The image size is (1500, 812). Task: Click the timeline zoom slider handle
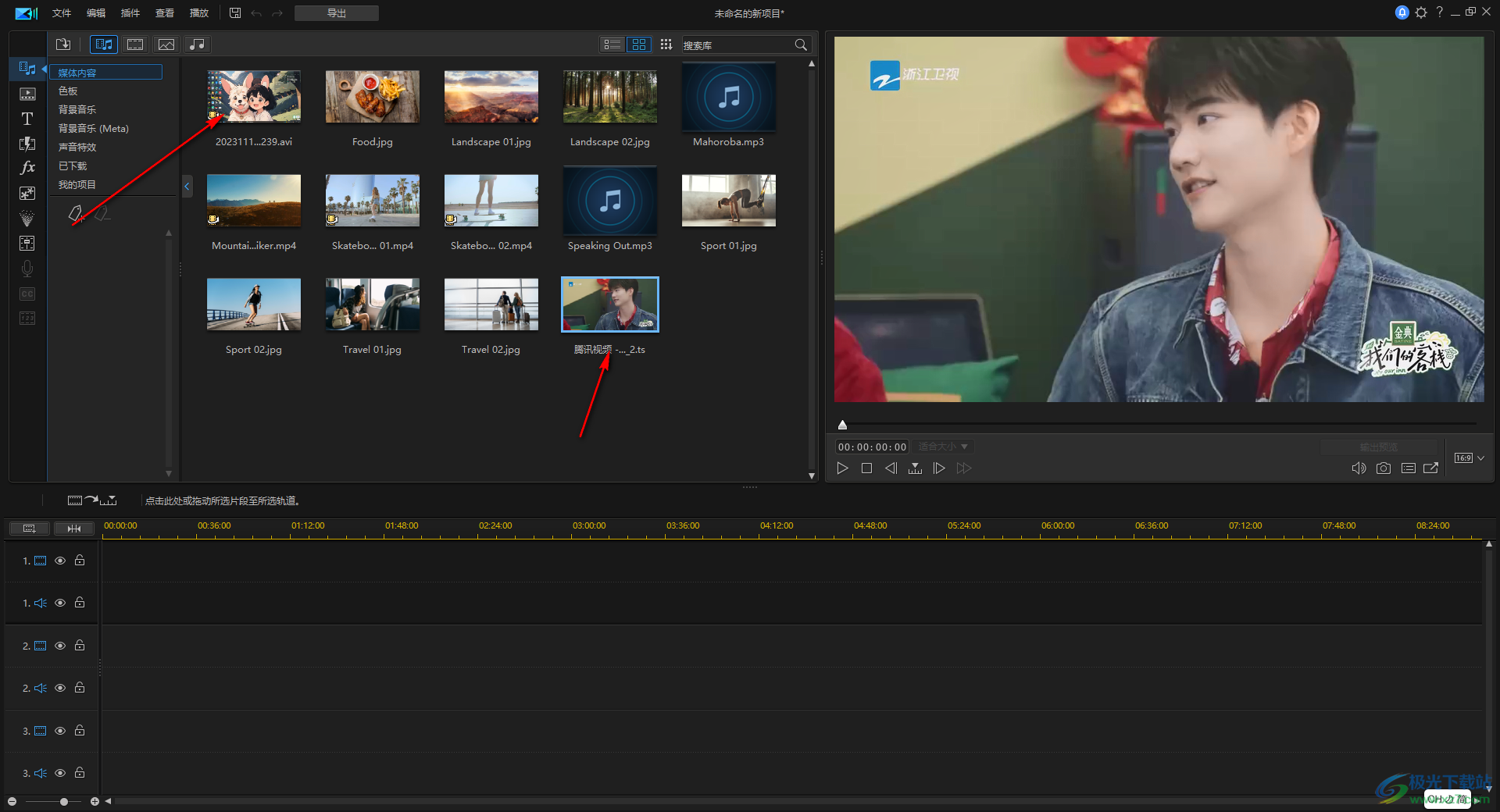click(x=64, y=801)
